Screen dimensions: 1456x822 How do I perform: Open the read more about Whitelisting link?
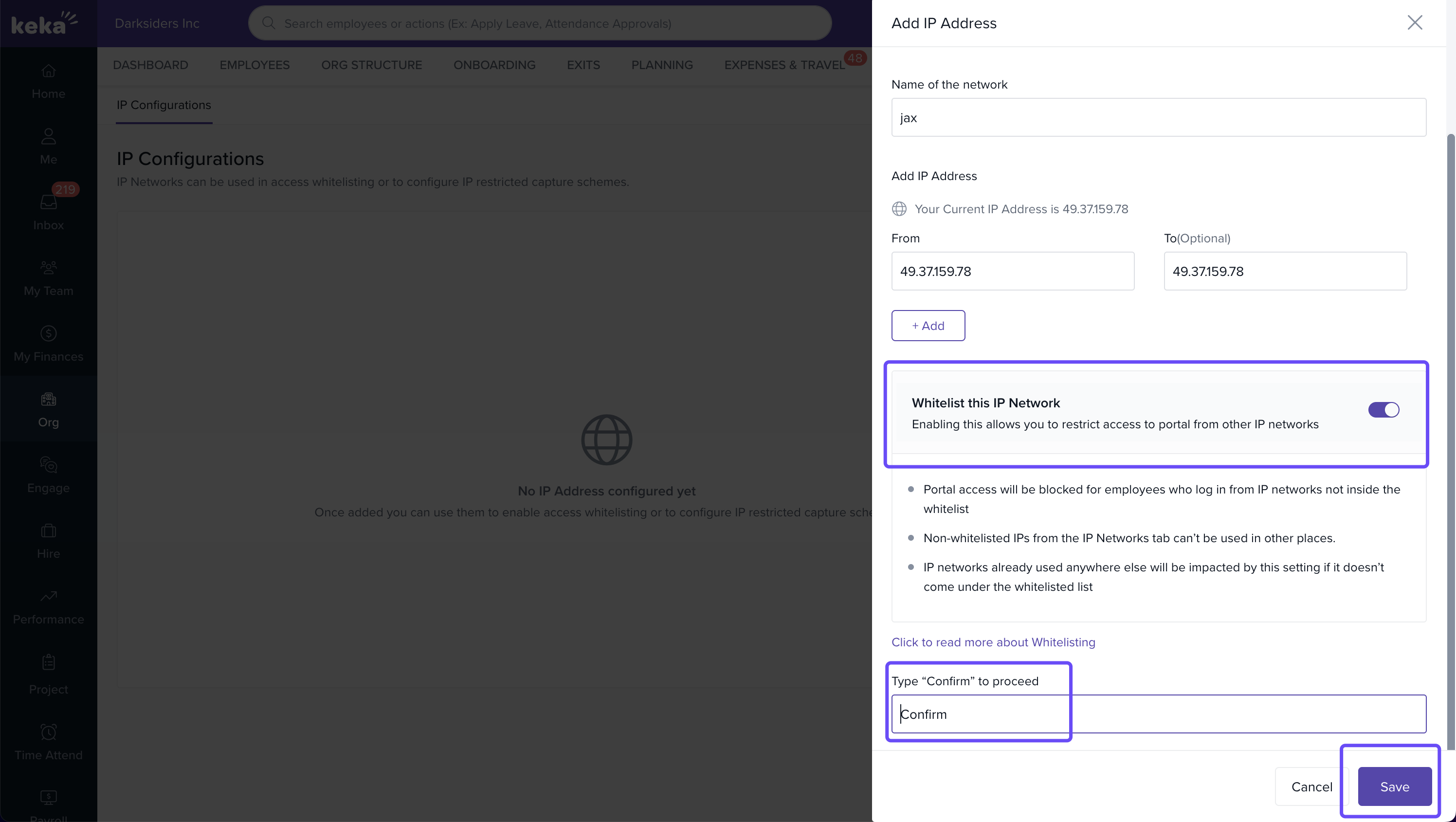pyautogui.click(x=993, y=642)
